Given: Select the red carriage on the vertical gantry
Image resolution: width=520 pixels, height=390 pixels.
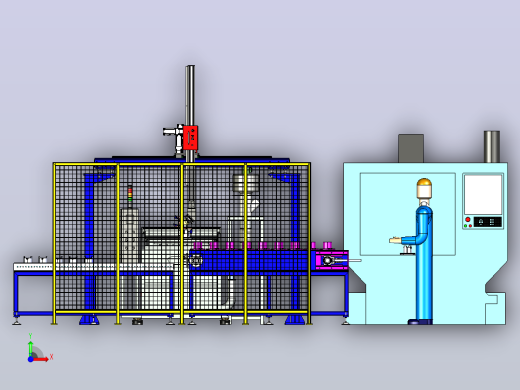Looking at the screenshot, I should click(190, 138).
